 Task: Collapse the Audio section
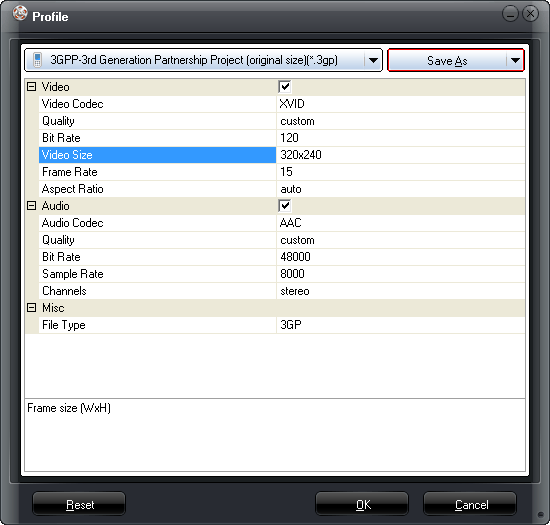32,206
